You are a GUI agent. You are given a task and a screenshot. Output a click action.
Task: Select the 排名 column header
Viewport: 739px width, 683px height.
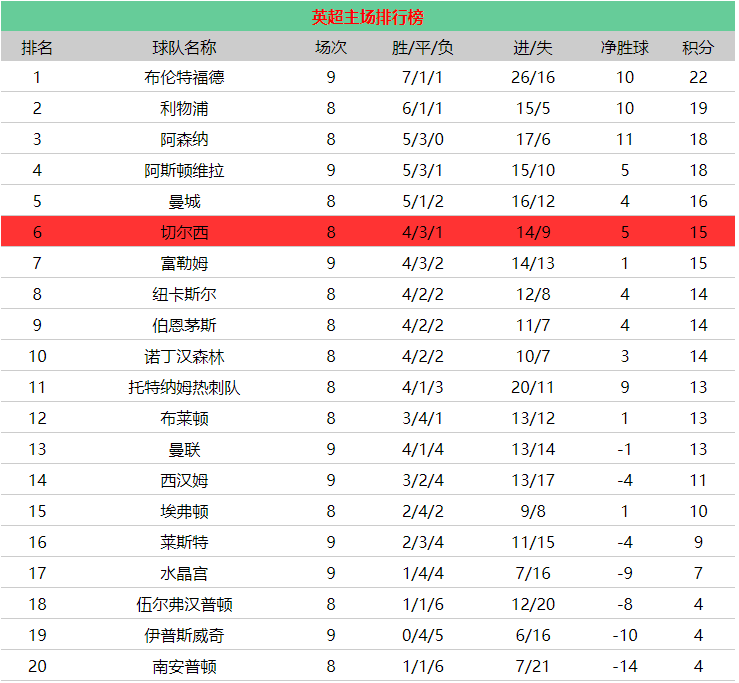(37, 47)
